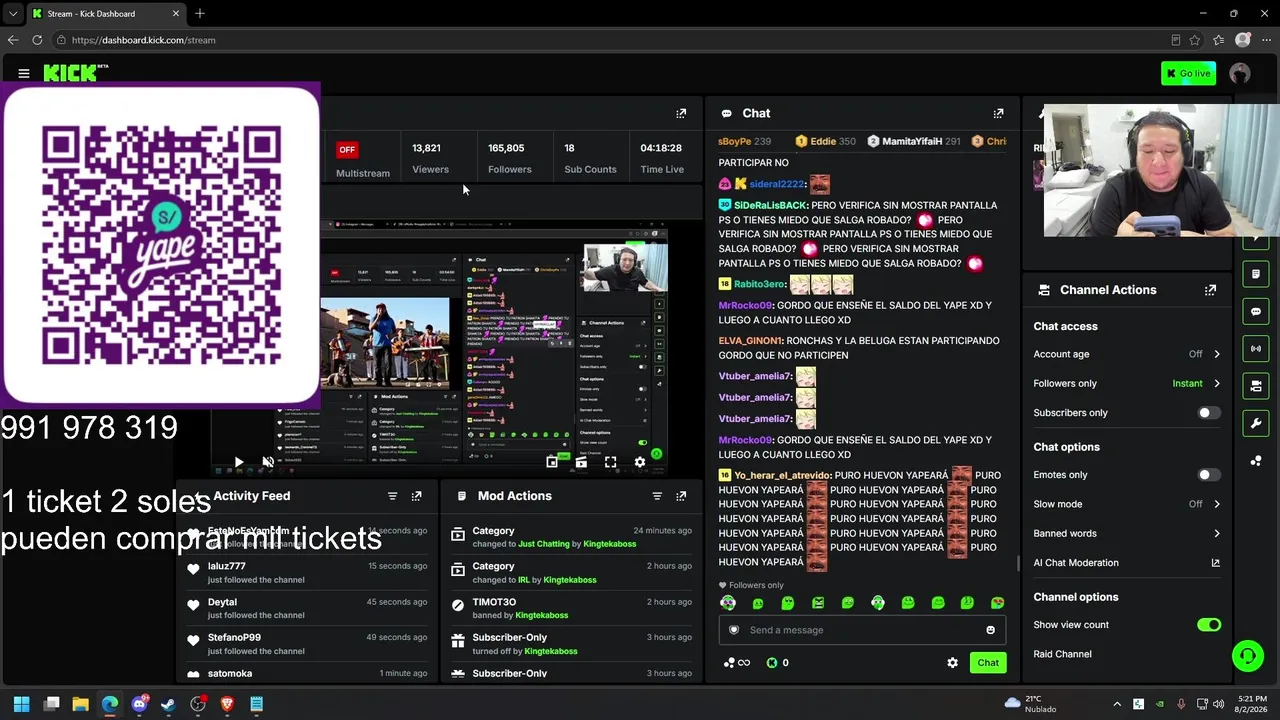Open the channel points sidebar icon

tap(1256, 460)
